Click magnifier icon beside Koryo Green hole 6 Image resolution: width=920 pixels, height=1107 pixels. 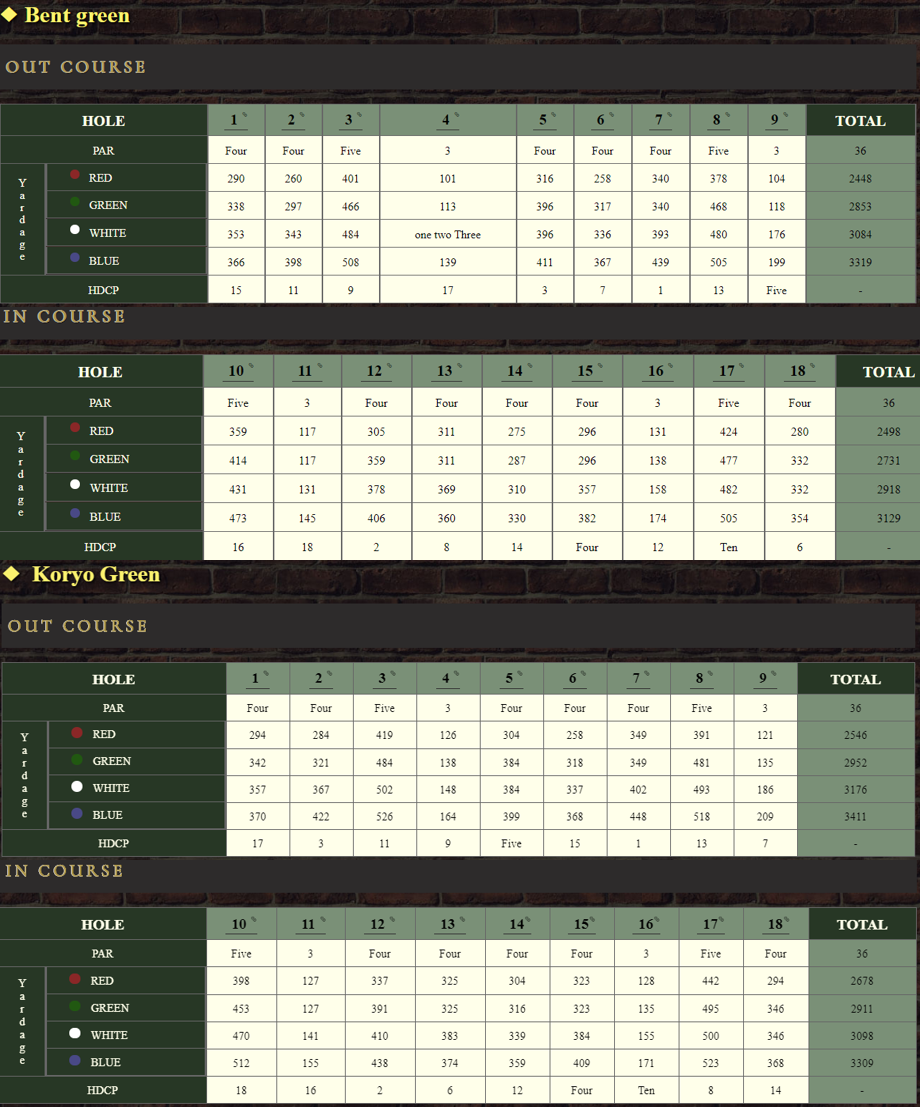point(583,674)
